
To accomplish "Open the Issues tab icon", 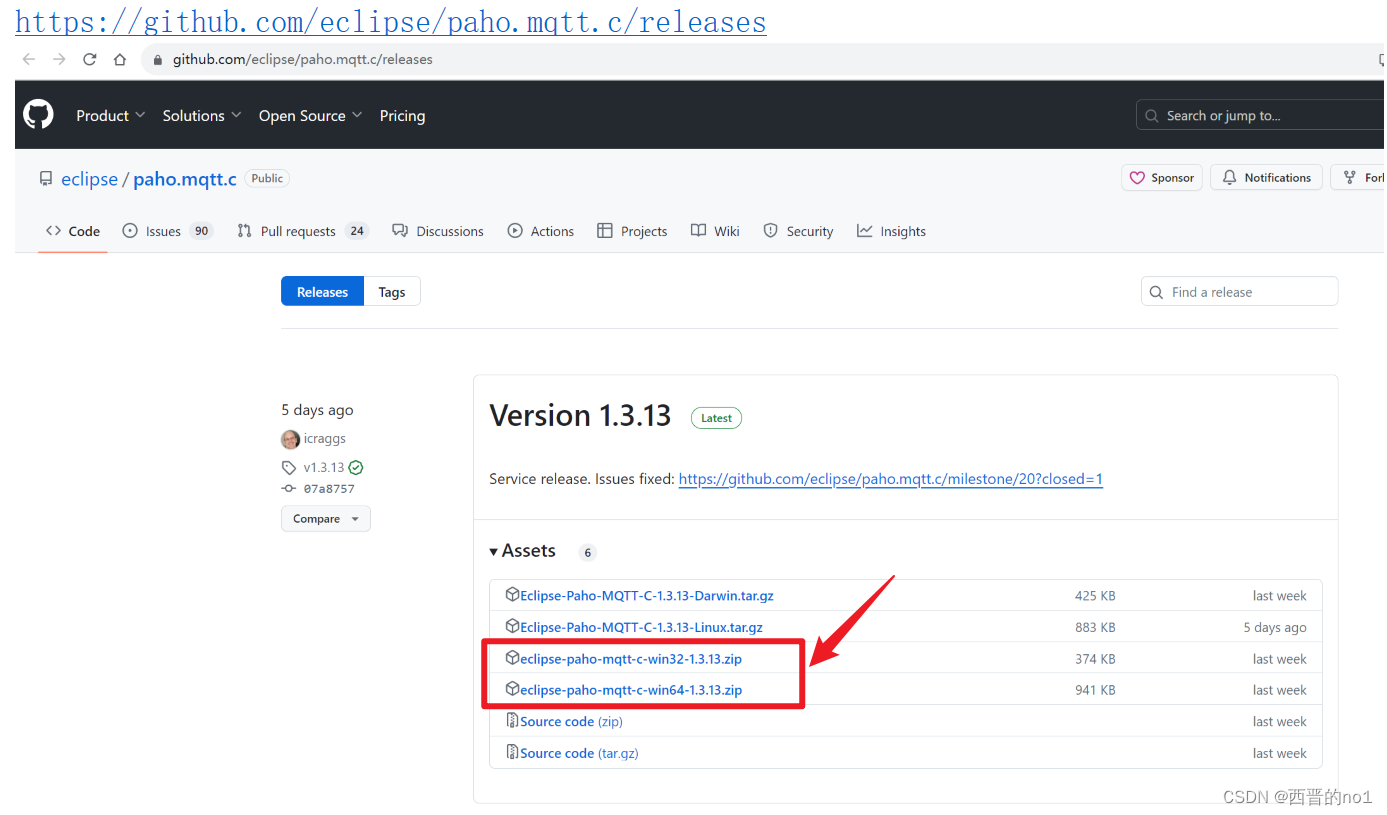I will [131, 230].
